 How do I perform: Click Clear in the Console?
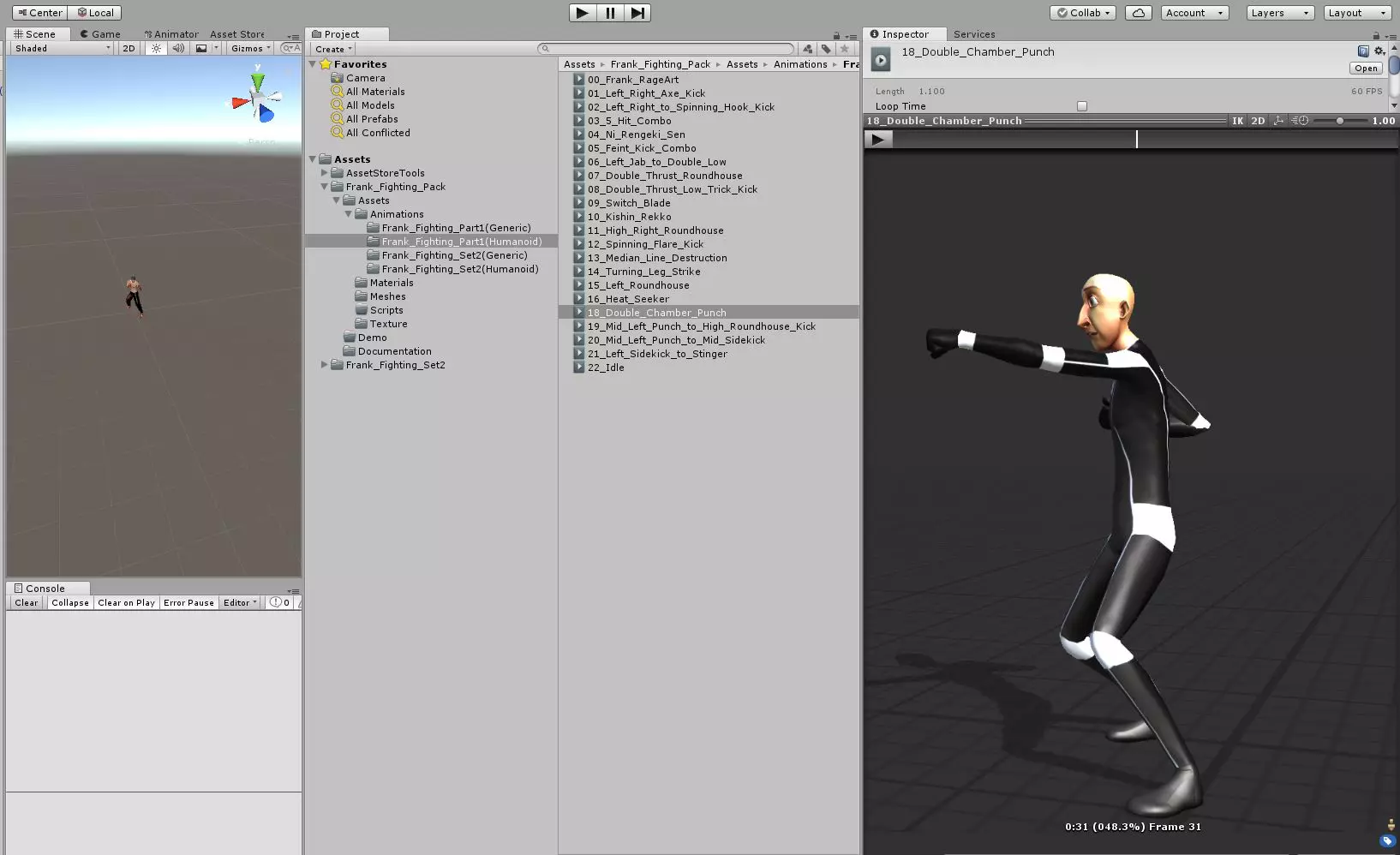coord(27,603)
